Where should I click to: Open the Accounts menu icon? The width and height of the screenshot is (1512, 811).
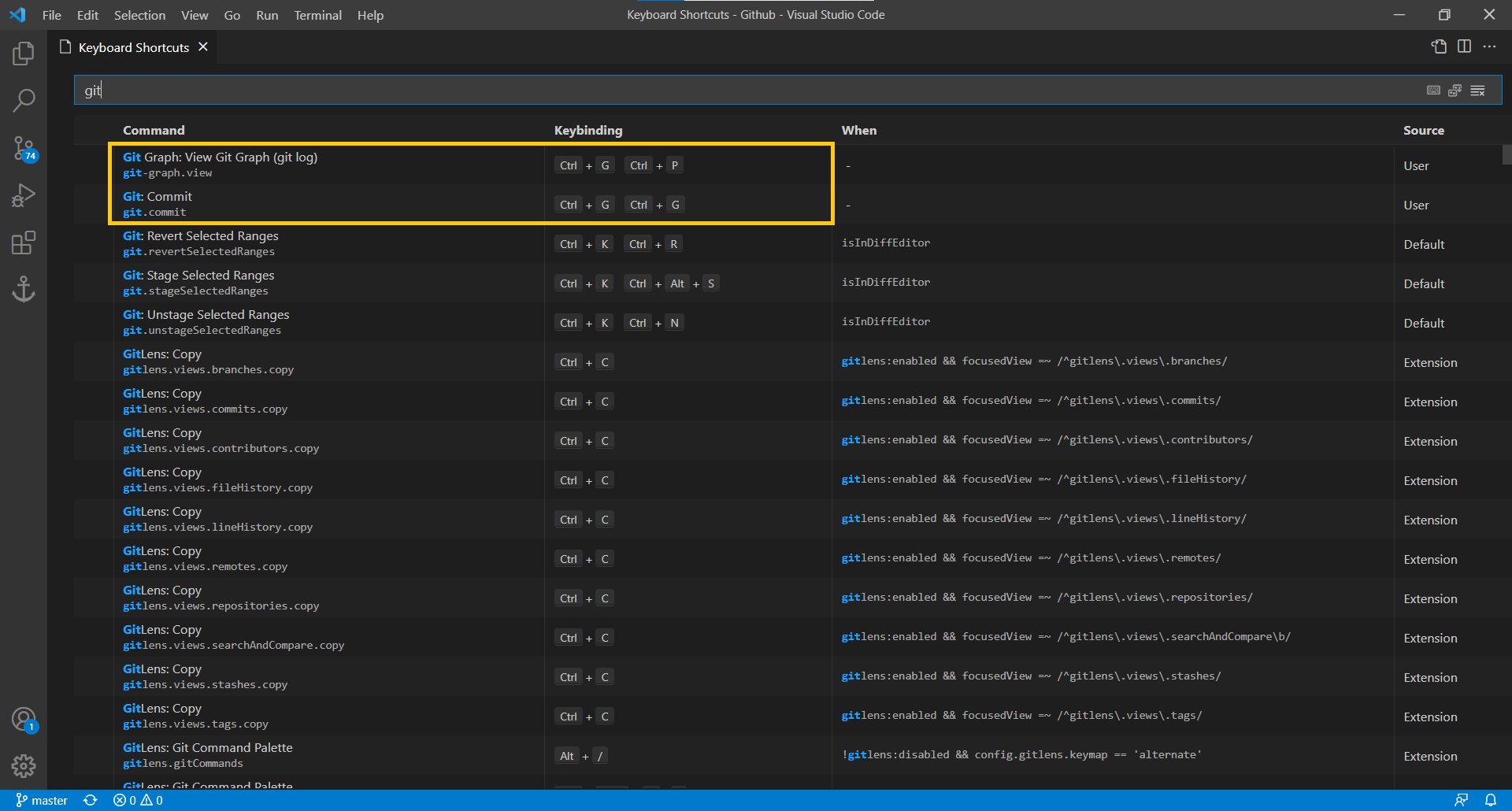(24, 719)
